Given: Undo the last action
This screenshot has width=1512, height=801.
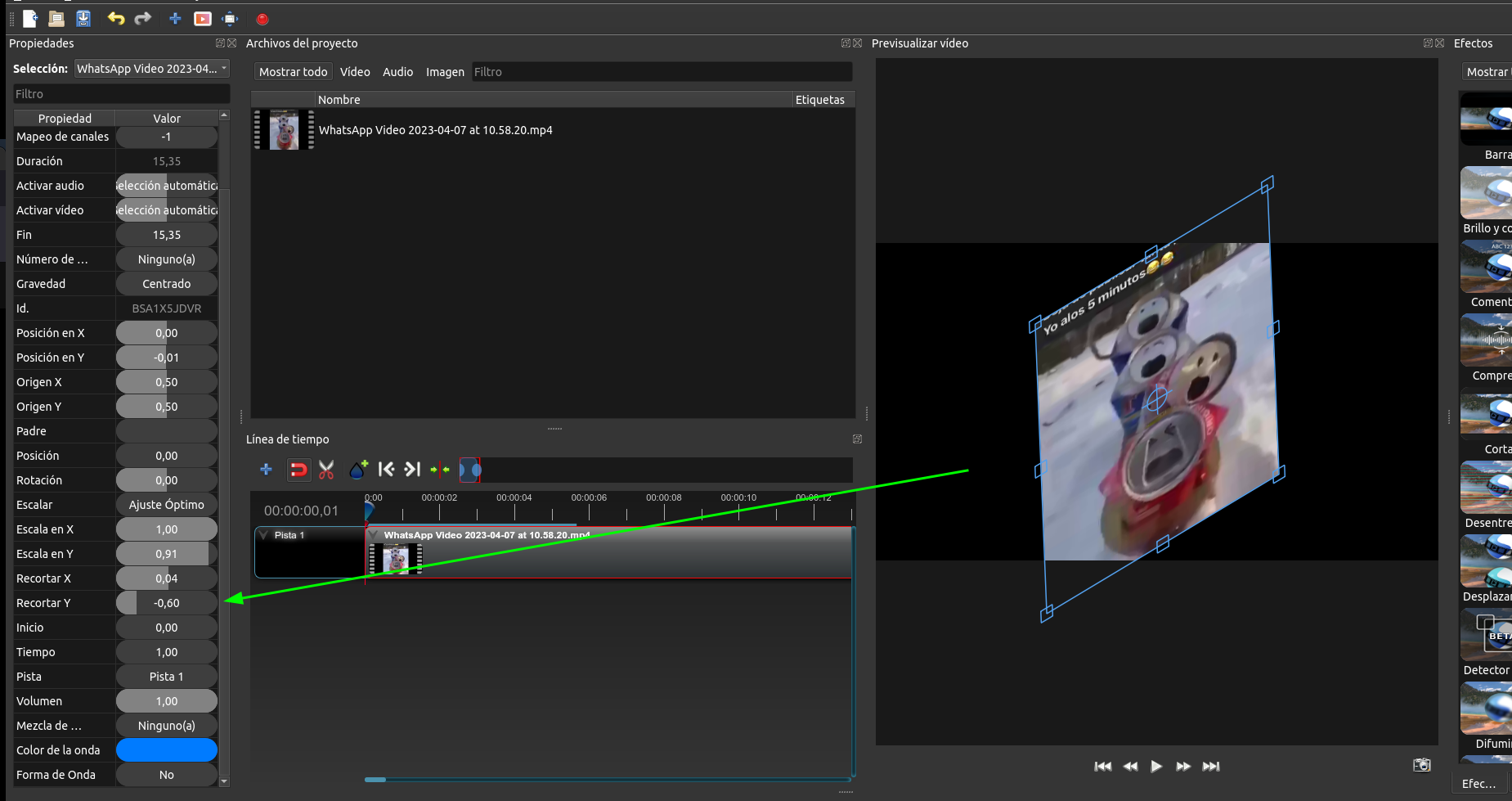Looking at the screenshot, I should click(116, 18).
